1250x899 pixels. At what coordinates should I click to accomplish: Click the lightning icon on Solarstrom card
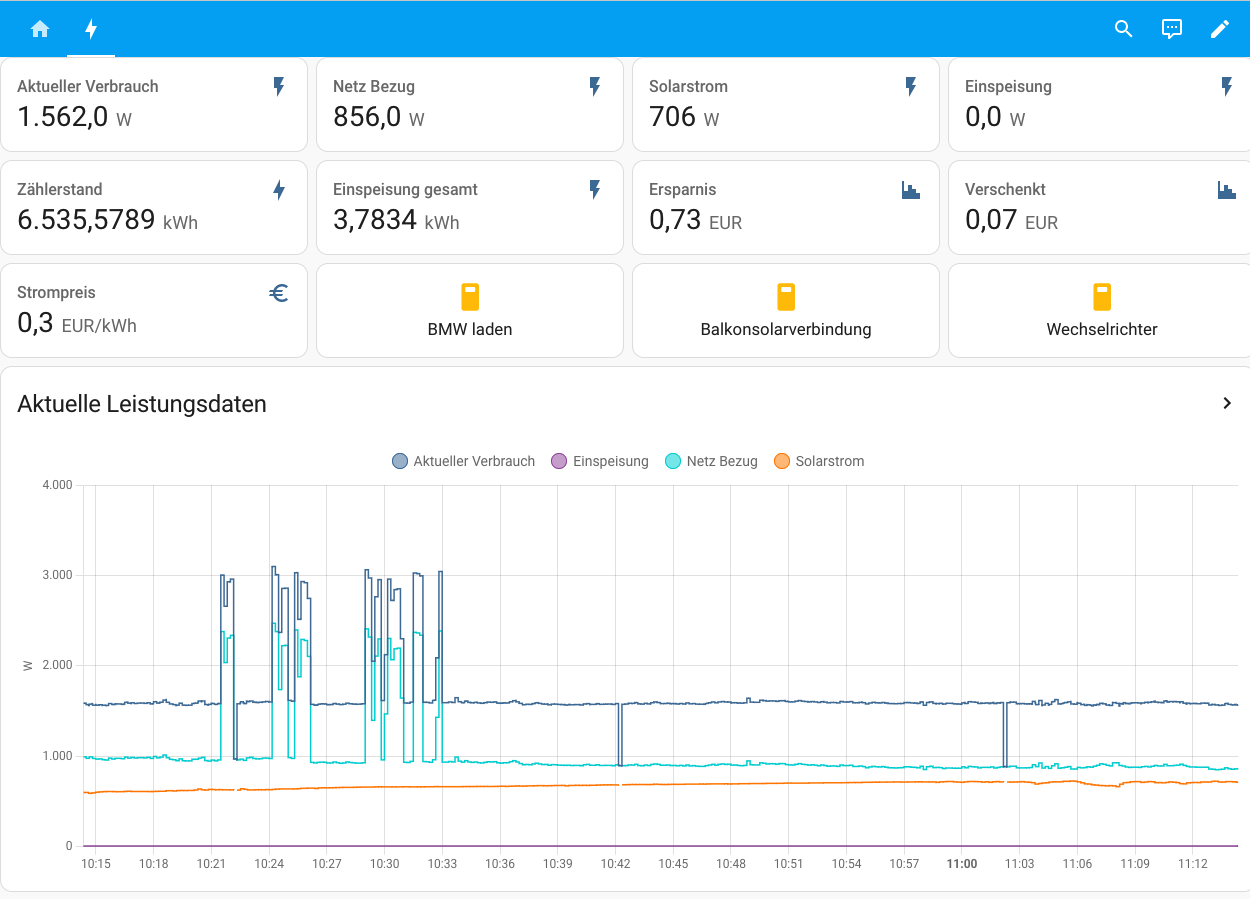pyautogui.click(x=910, y=87)
